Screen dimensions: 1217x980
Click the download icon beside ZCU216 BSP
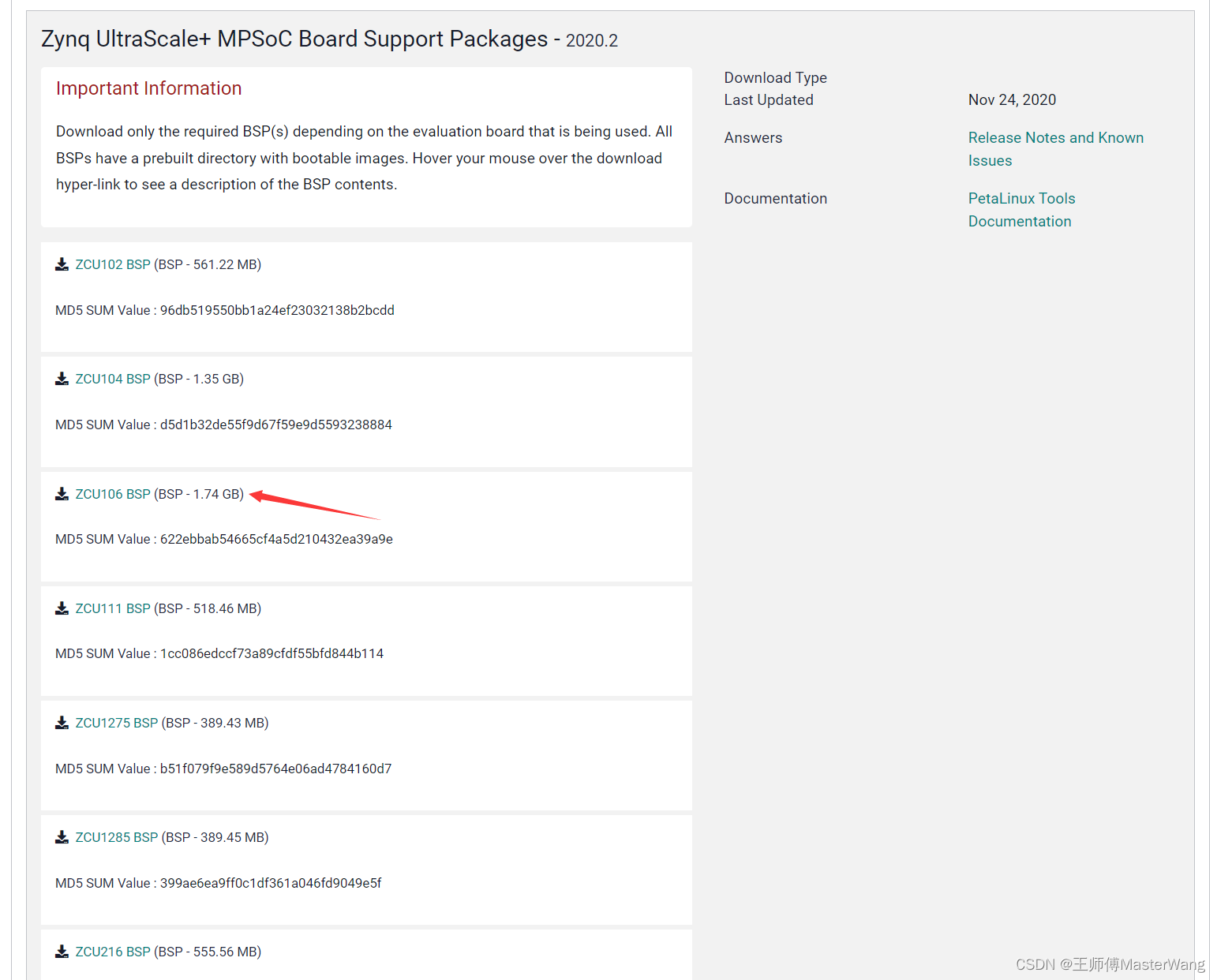click(62, 952)
